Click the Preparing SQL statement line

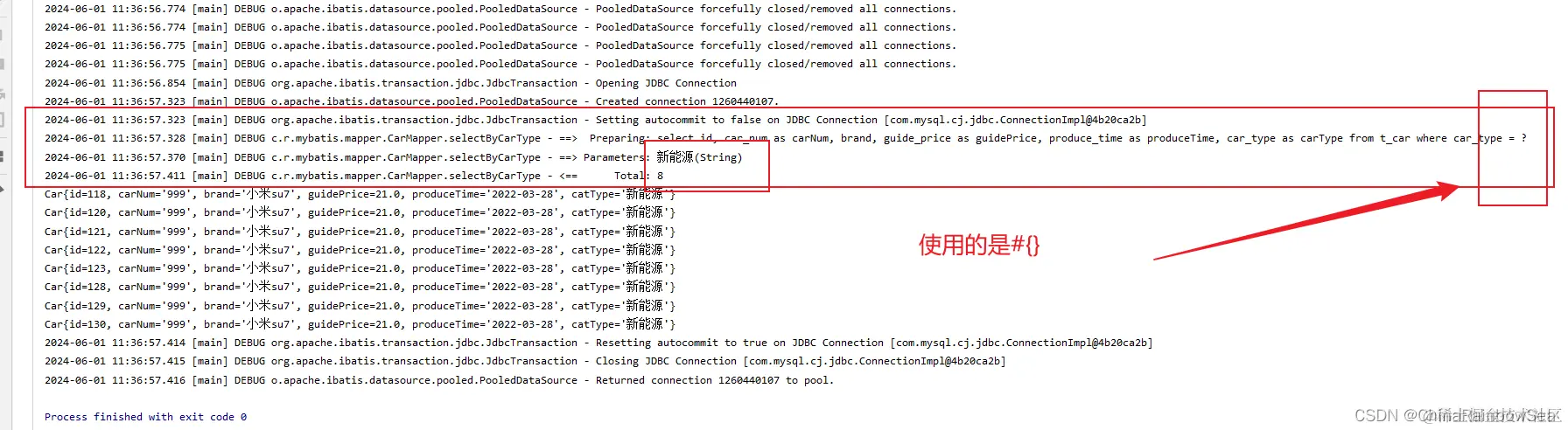coord(786,138)
